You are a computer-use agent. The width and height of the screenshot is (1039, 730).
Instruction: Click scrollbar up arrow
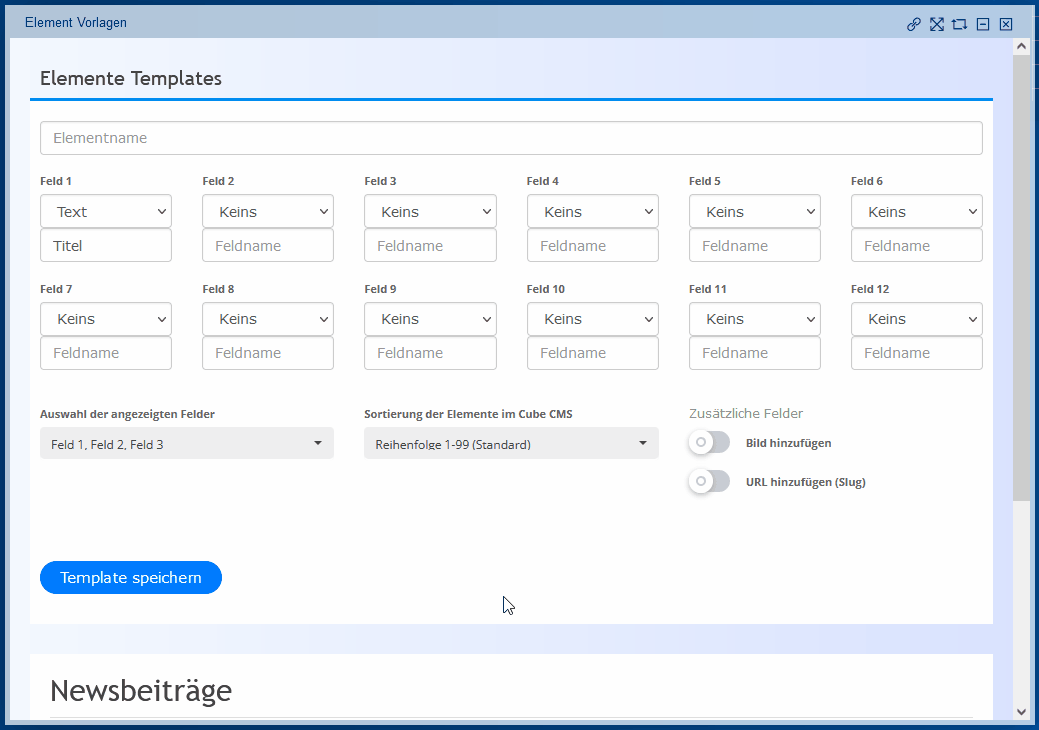pyautogui.click(x=1021, y=46)
